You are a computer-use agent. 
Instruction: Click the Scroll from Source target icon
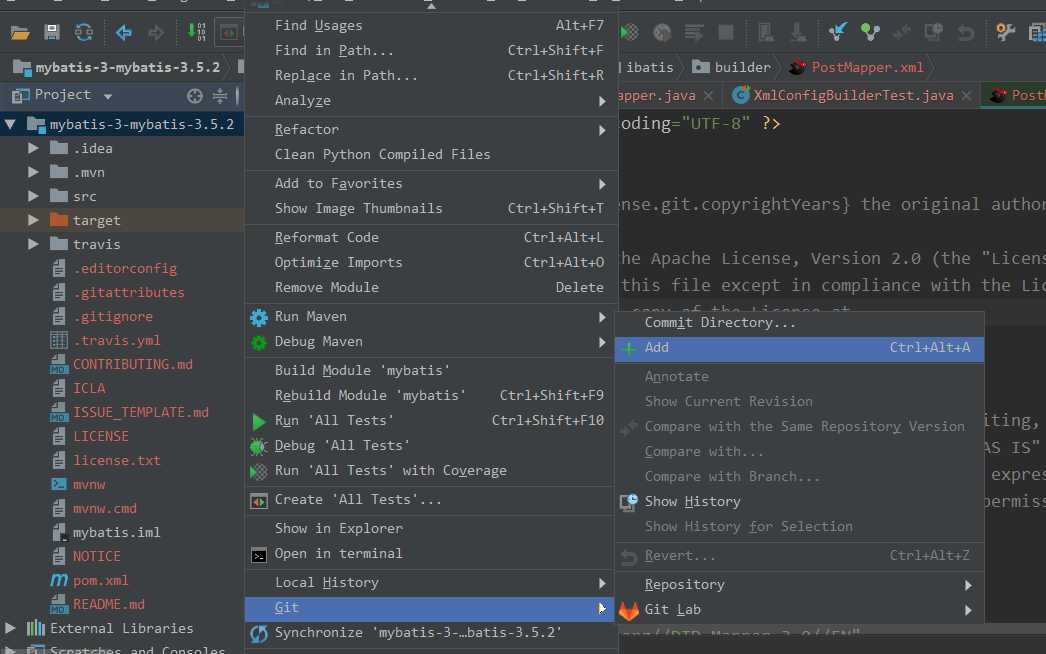(195, 96)
